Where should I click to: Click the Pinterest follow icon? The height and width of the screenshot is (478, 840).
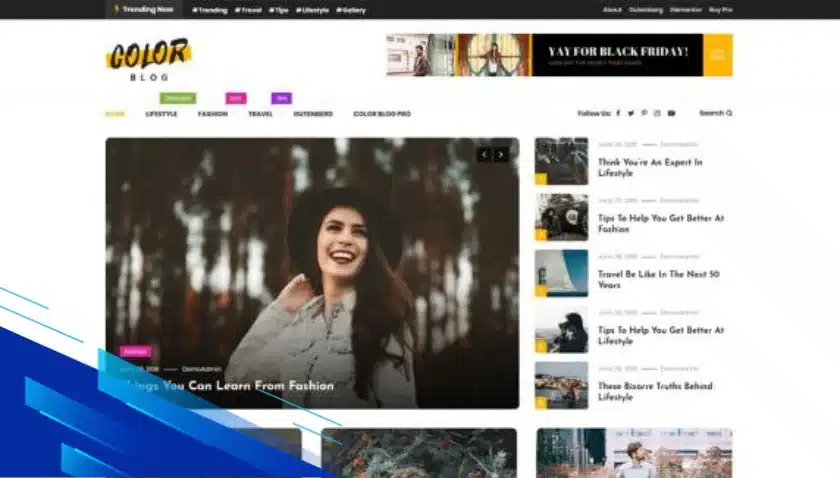(644, 113)
